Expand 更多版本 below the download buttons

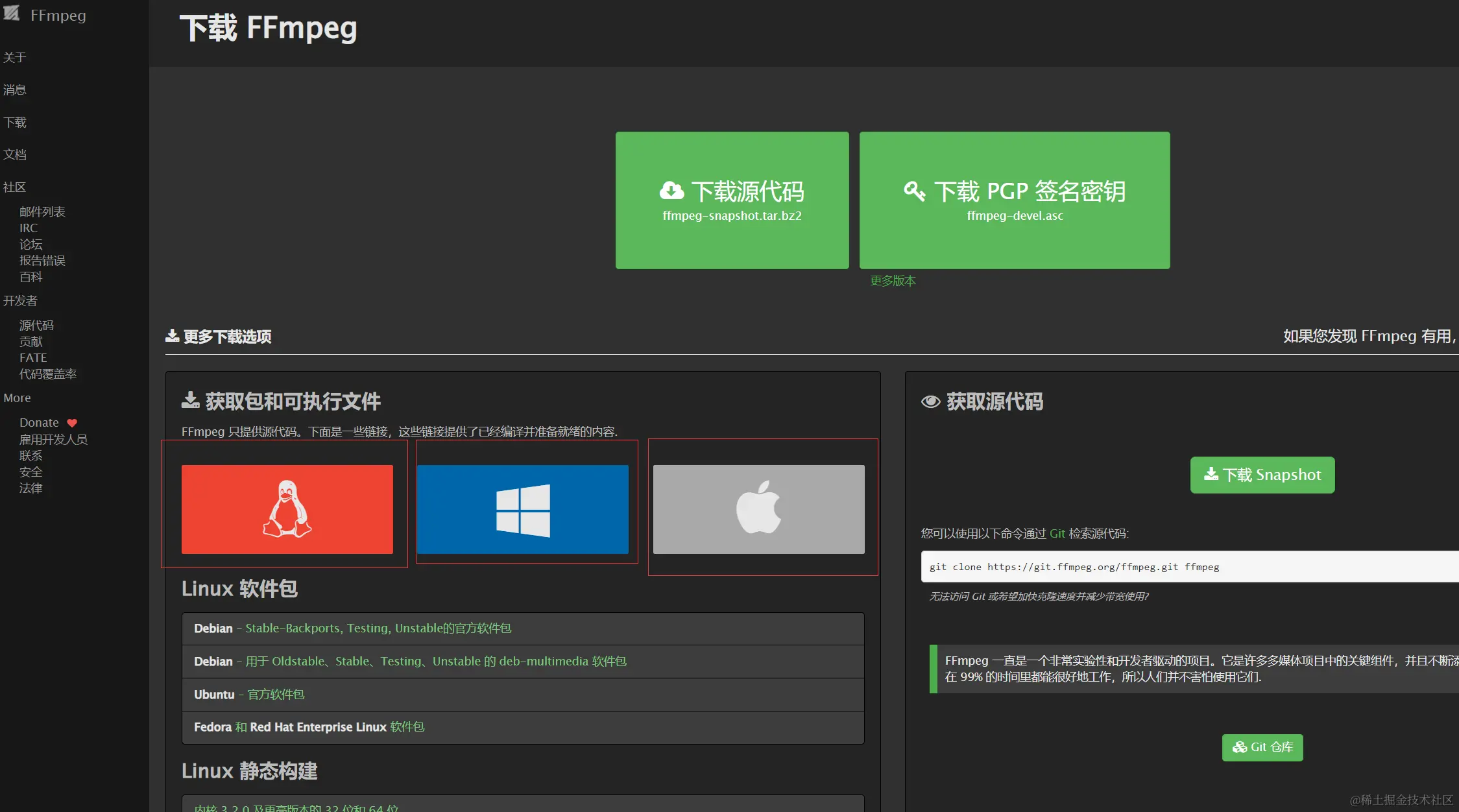click(x=892, y=281)
